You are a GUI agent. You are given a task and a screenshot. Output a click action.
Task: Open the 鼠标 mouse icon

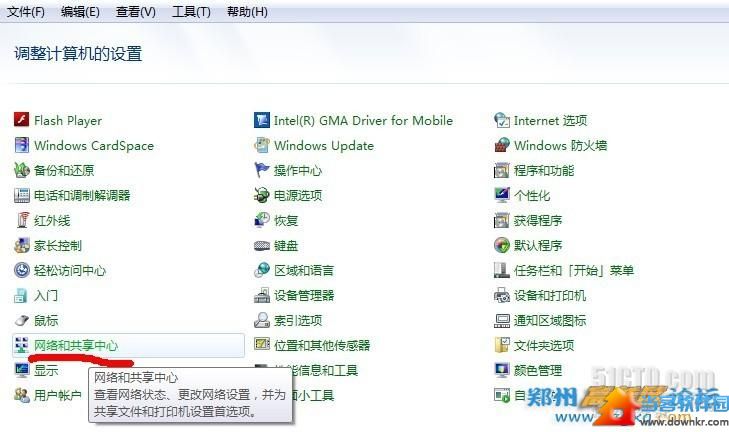point(21,320)
